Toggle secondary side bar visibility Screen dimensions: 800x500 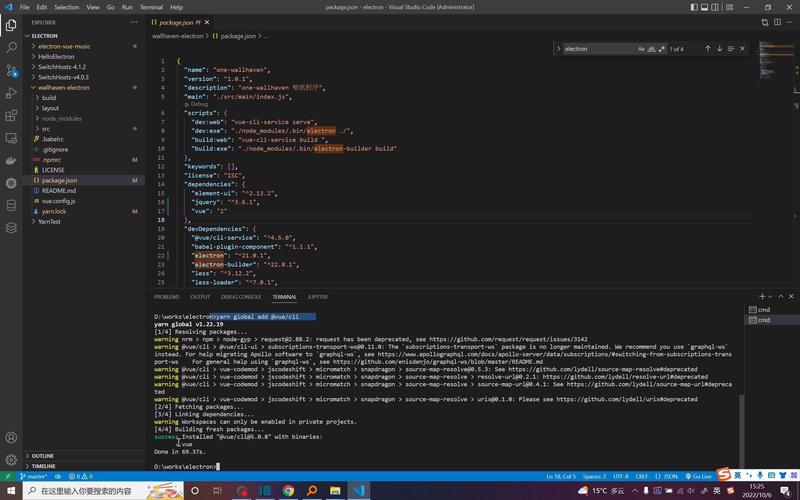[715, 7]
